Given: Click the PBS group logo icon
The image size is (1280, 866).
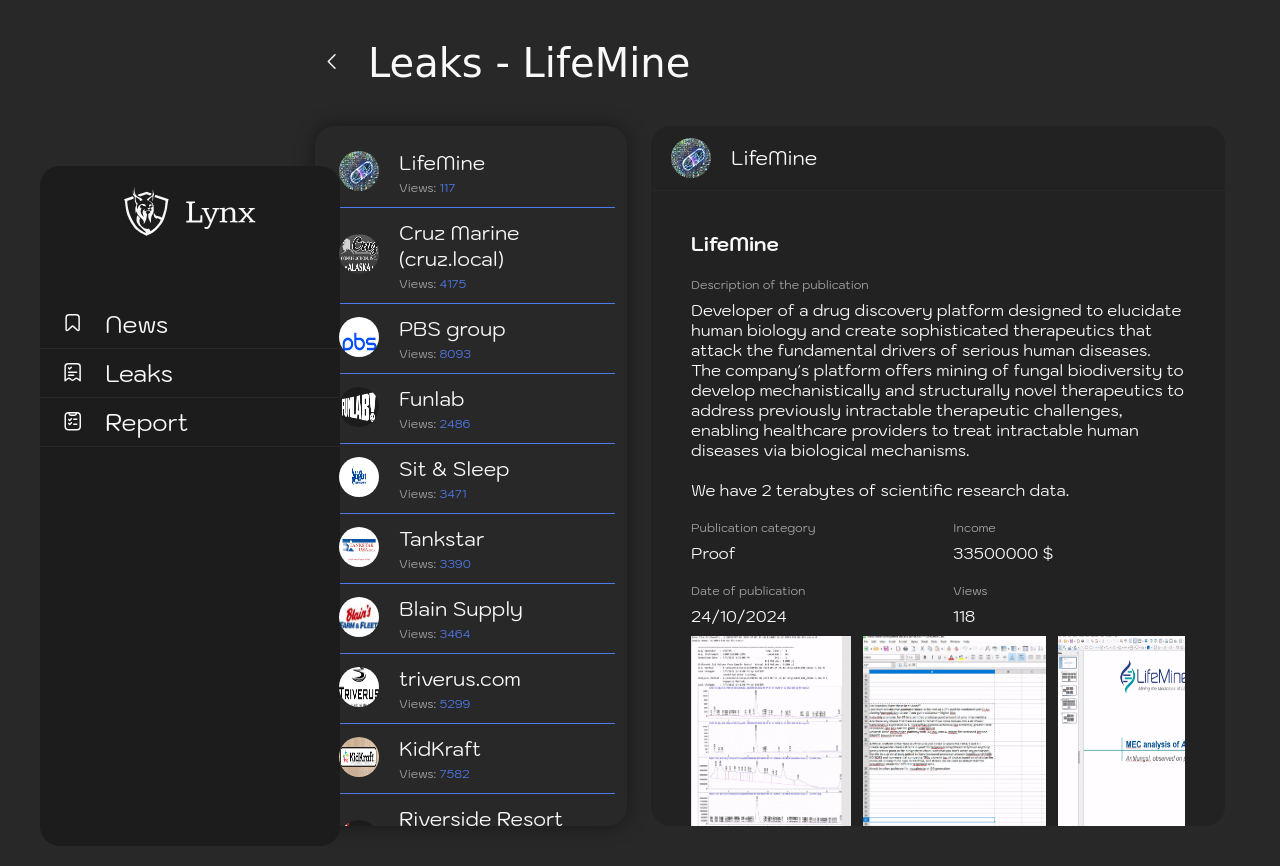Looking at the screenshot, I should click(x=359, y=337).
